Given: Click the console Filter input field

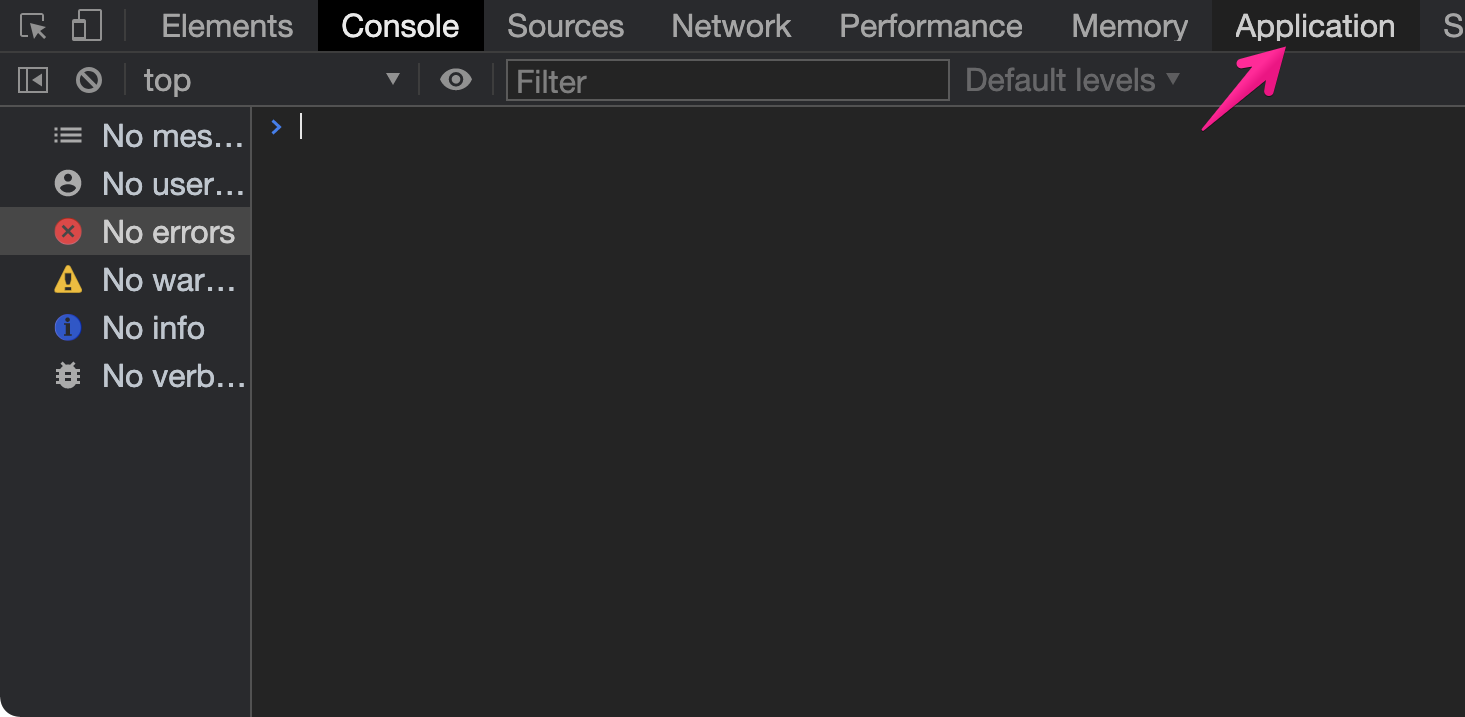Looking at the screenshot, I should [727, 80].
